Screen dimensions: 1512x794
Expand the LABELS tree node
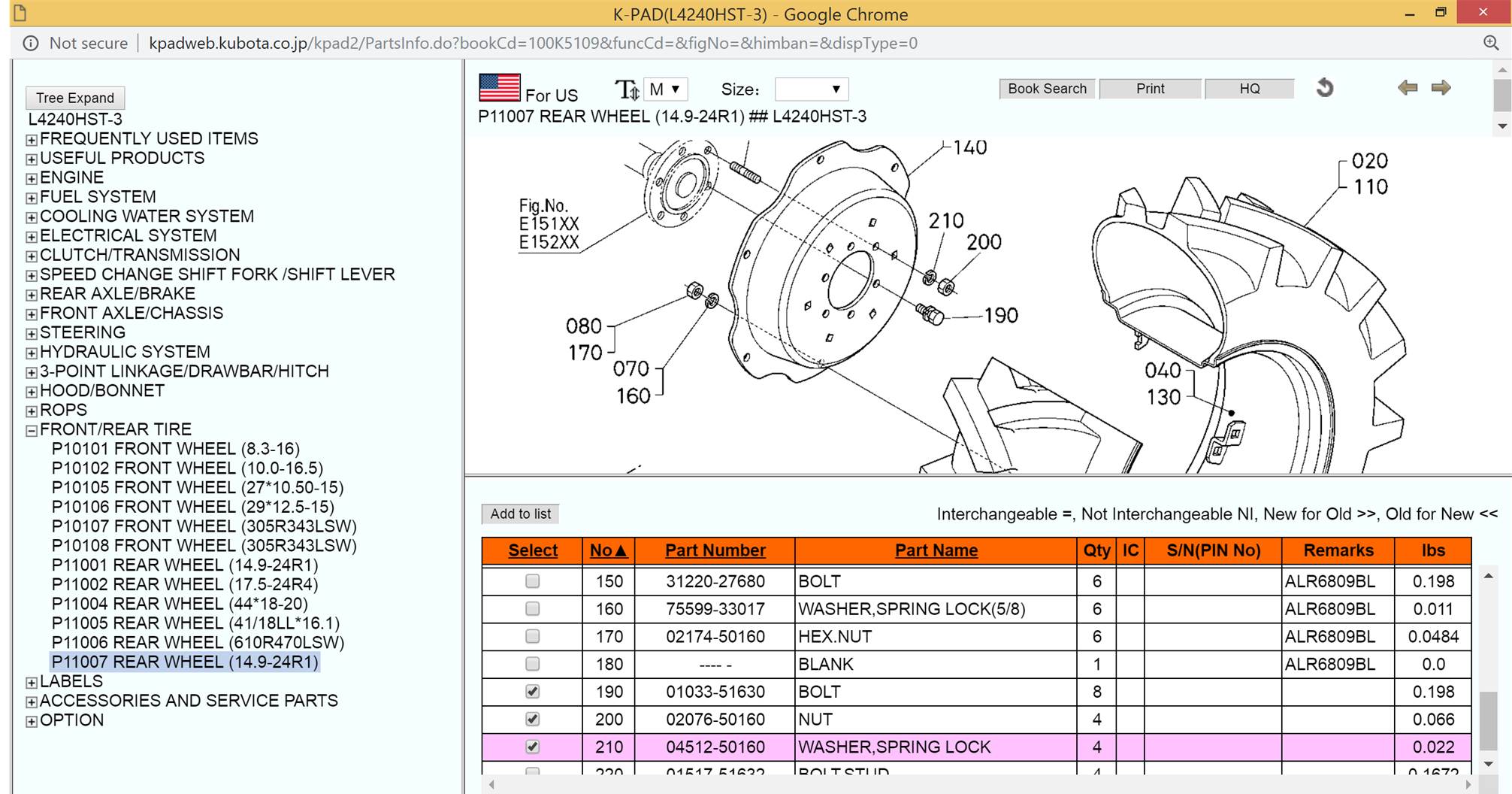point(32,683)
